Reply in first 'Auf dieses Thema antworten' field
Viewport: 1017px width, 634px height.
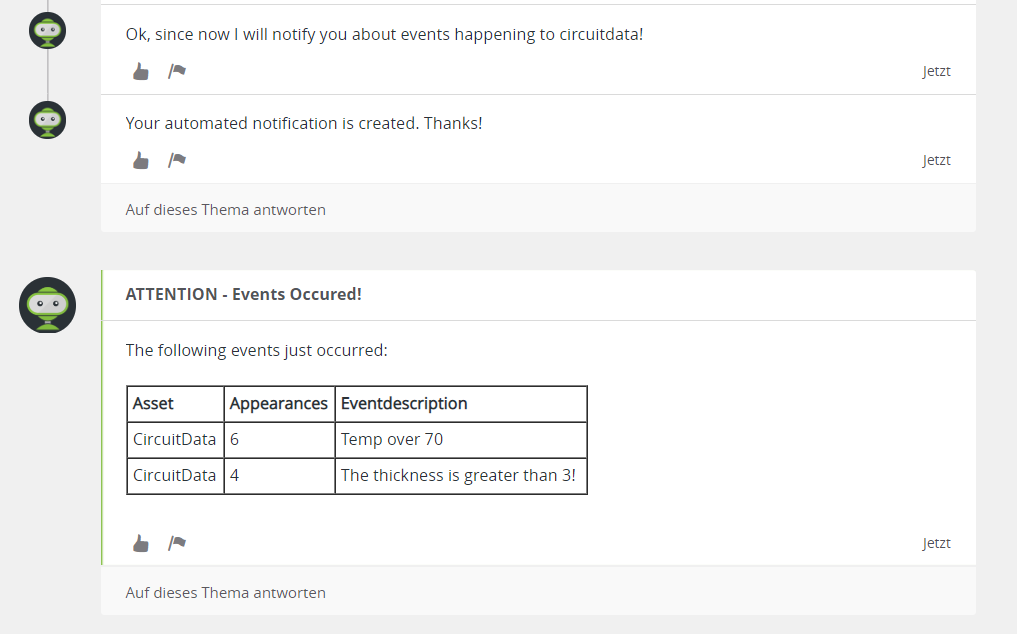pyautogui.click(x=226, y=209)
